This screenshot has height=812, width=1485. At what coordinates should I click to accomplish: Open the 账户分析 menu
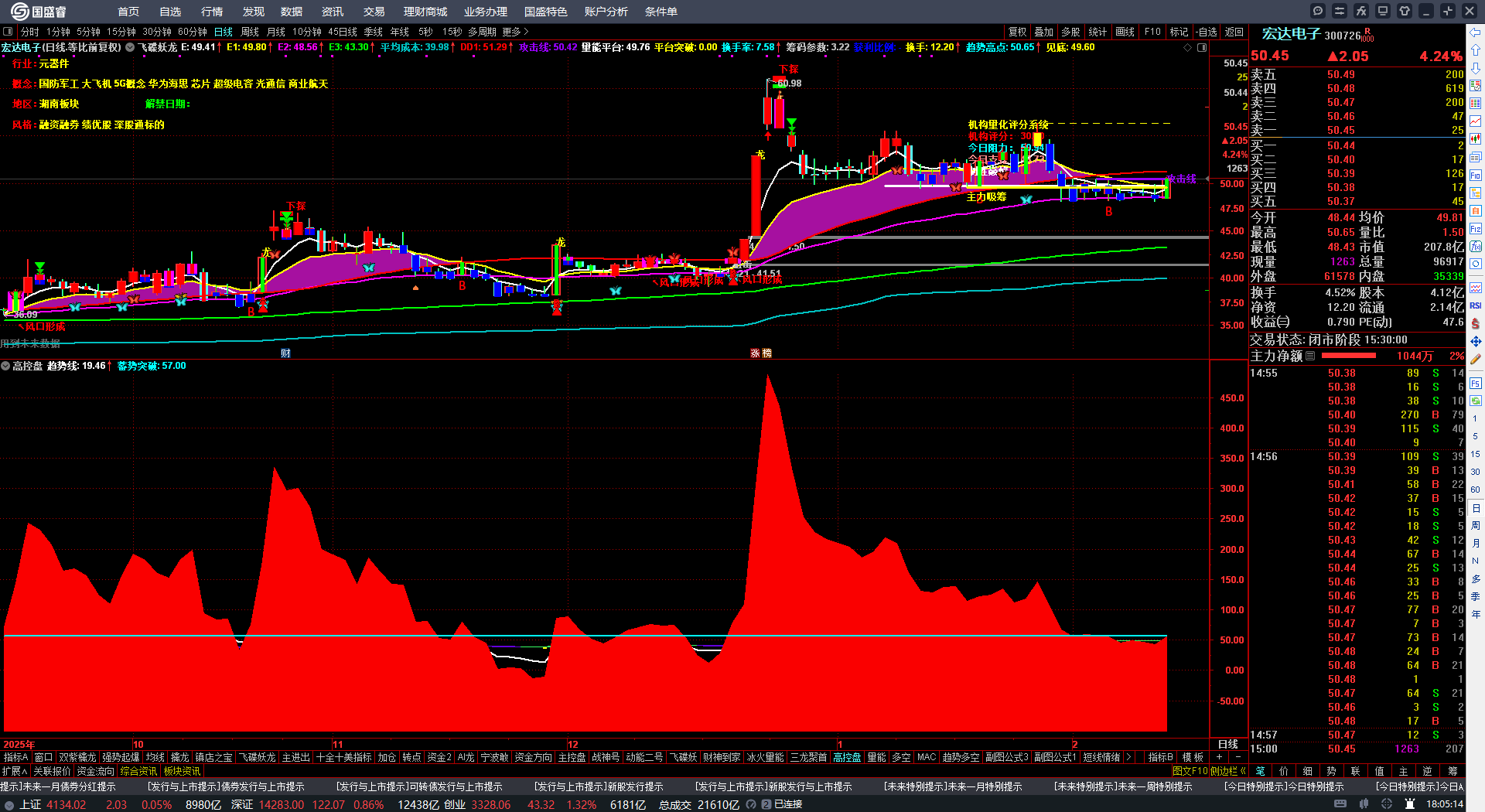point(606,12)
